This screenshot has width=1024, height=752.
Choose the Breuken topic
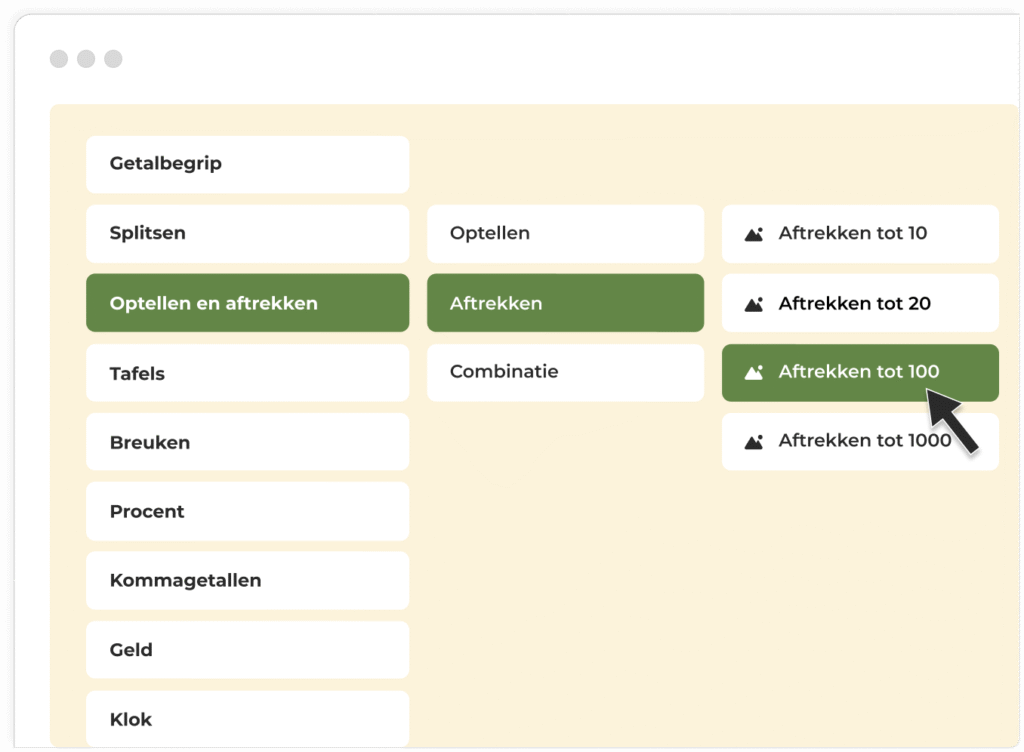point(247,441)
